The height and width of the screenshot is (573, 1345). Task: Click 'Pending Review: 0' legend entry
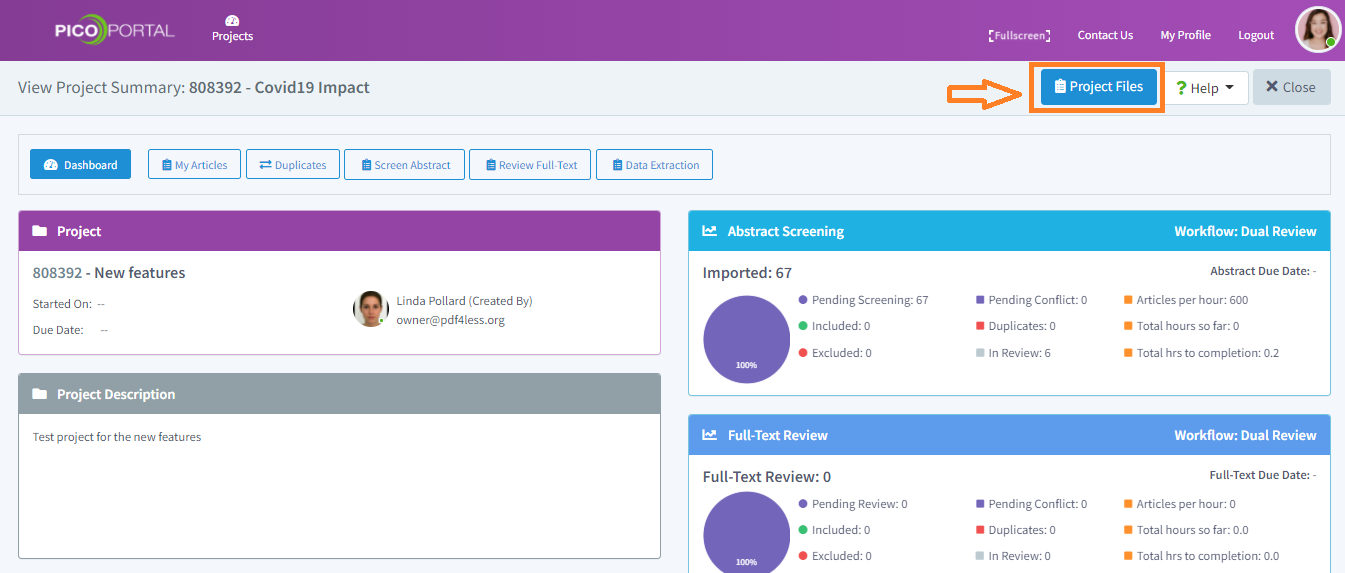pos(853,504)
